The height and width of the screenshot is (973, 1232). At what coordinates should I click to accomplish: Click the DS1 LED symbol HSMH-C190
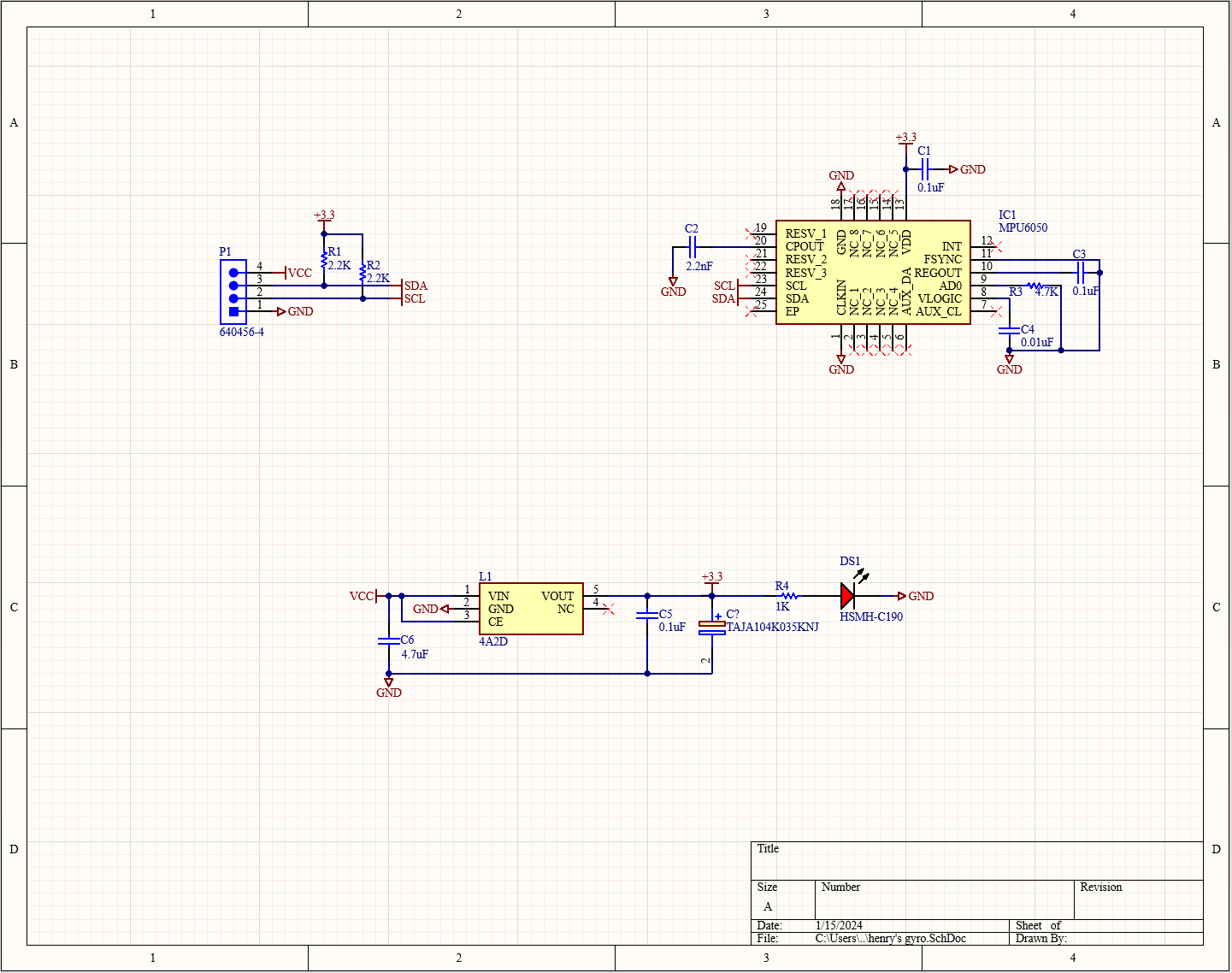tap(847, 596)
